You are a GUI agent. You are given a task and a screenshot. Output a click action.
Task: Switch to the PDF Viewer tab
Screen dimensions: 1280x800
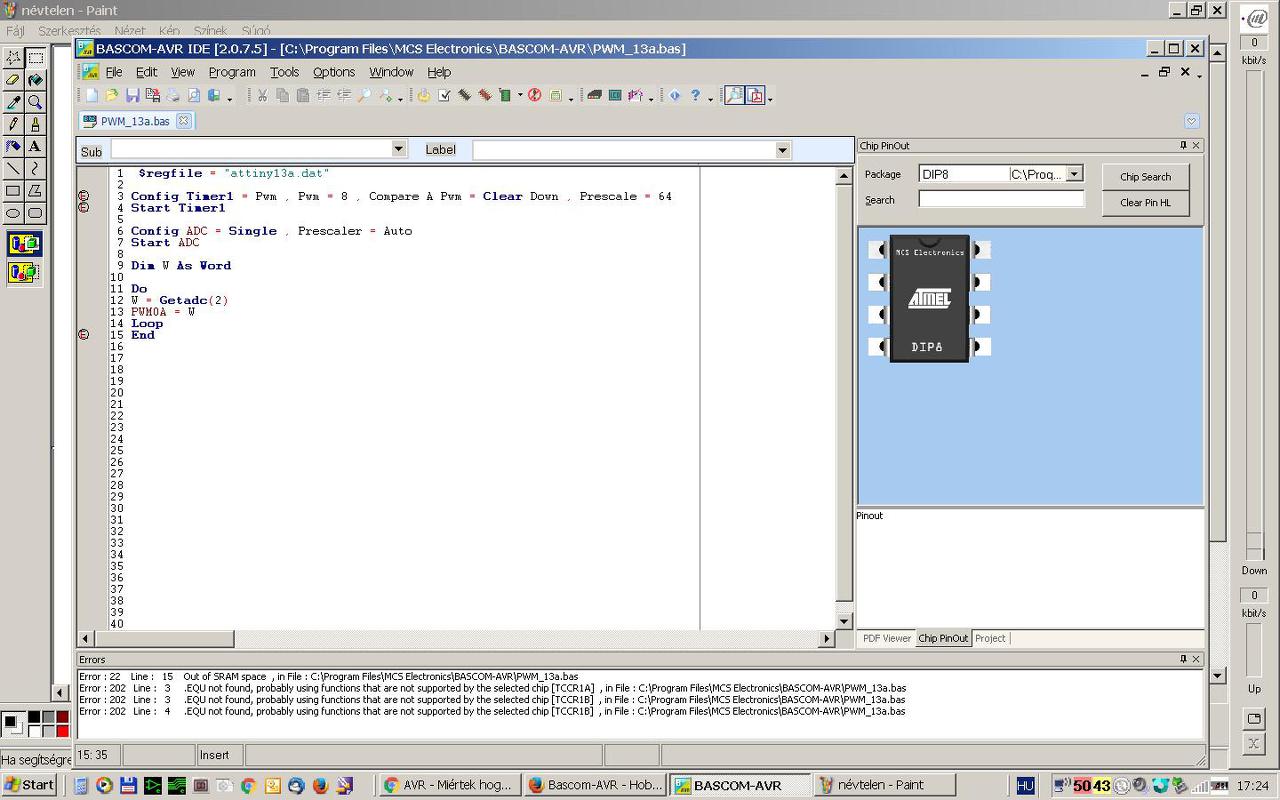point(886,638)
